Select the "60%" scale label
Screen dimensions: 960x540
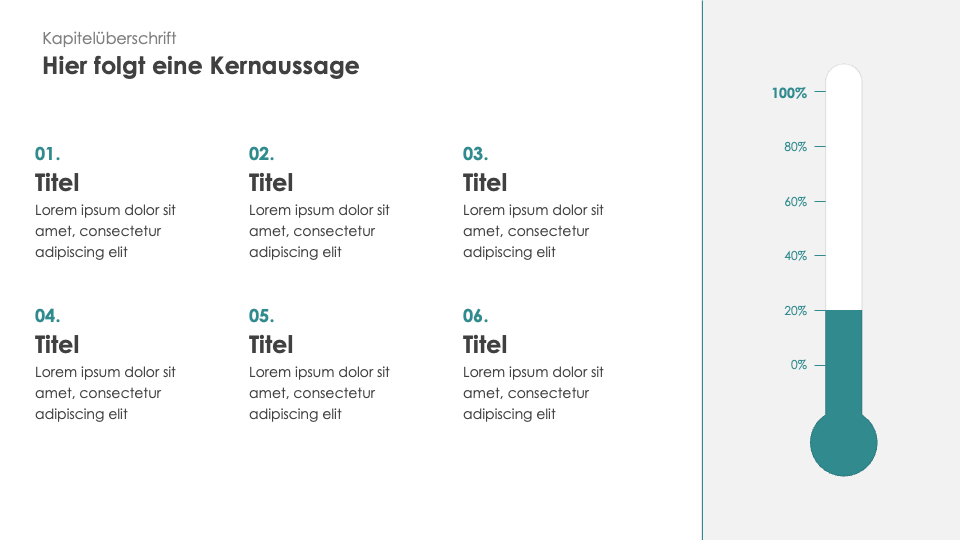click(795, 202)
